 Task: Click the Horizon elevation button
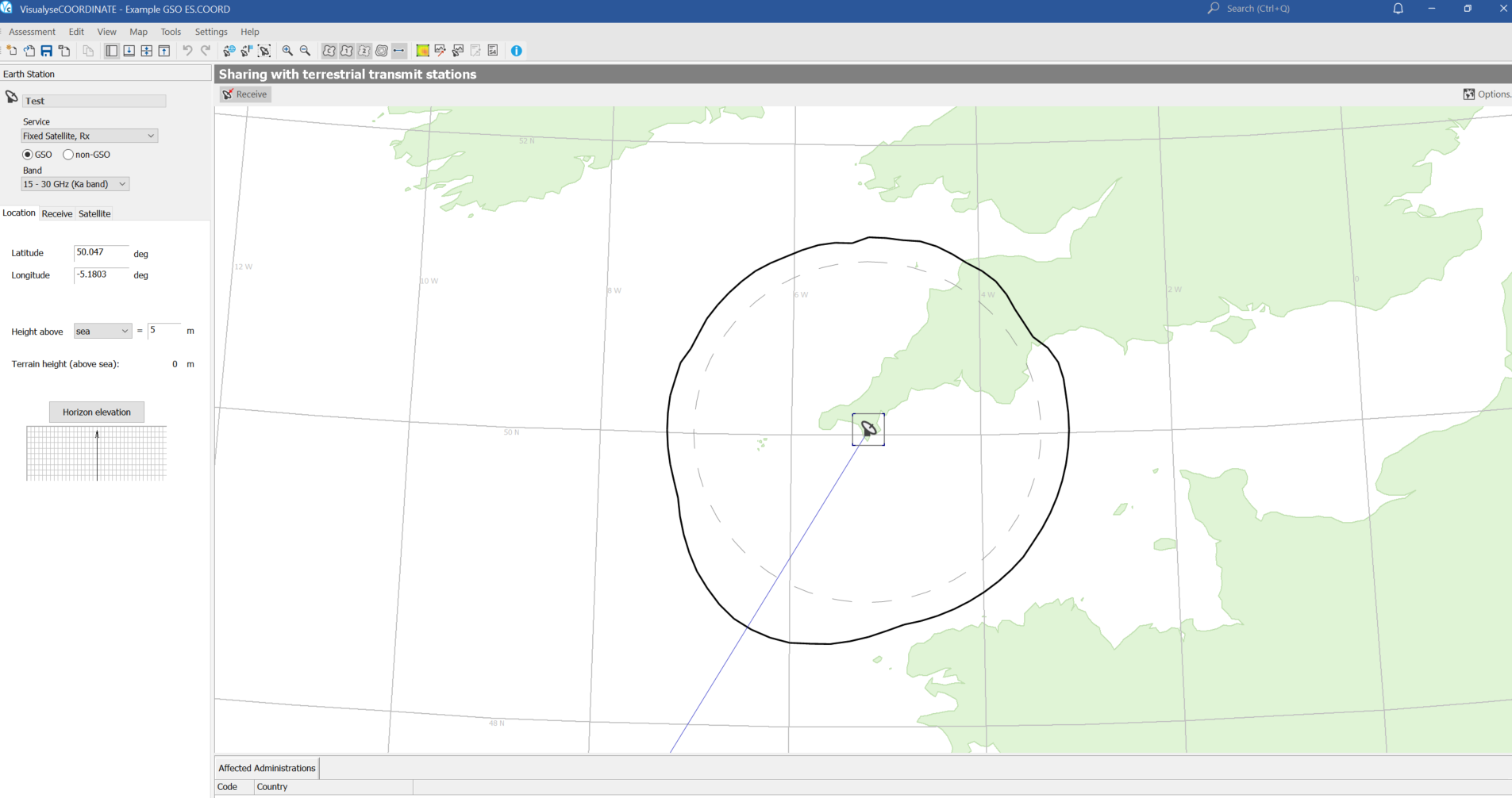pos(97,412)
